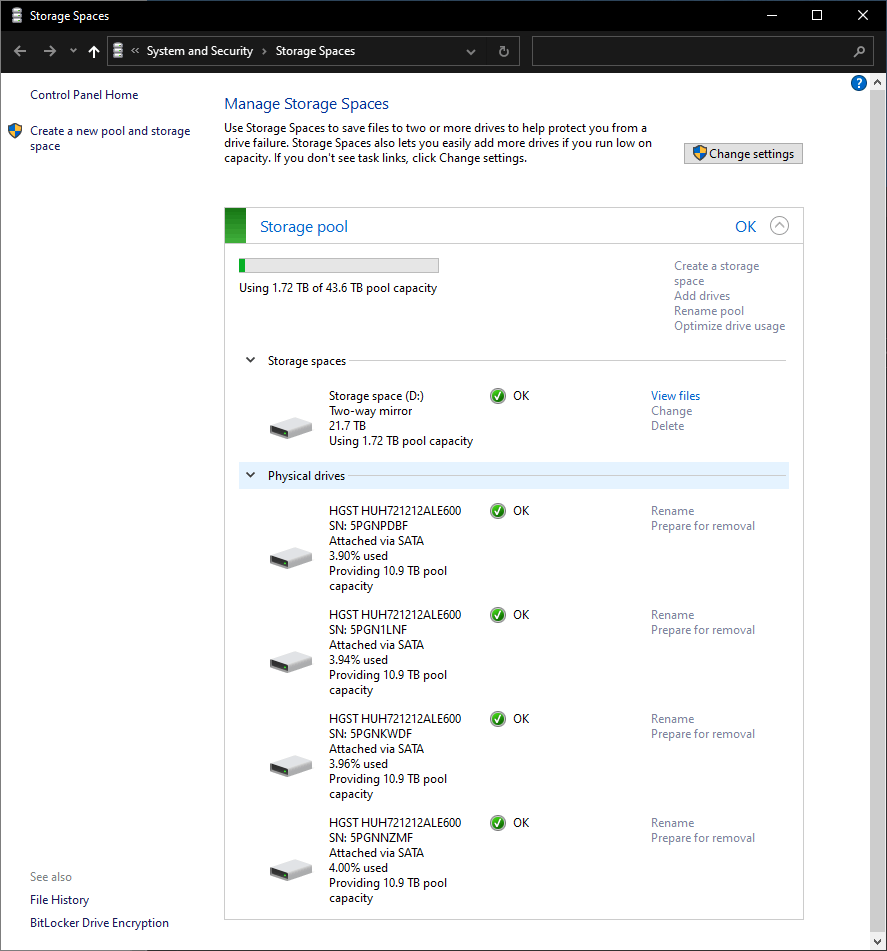The width and height of the screenshot is (887, 951).
Task: Click the drive icon for SN: 5PGN1LNF
Action: pos(291,662)
